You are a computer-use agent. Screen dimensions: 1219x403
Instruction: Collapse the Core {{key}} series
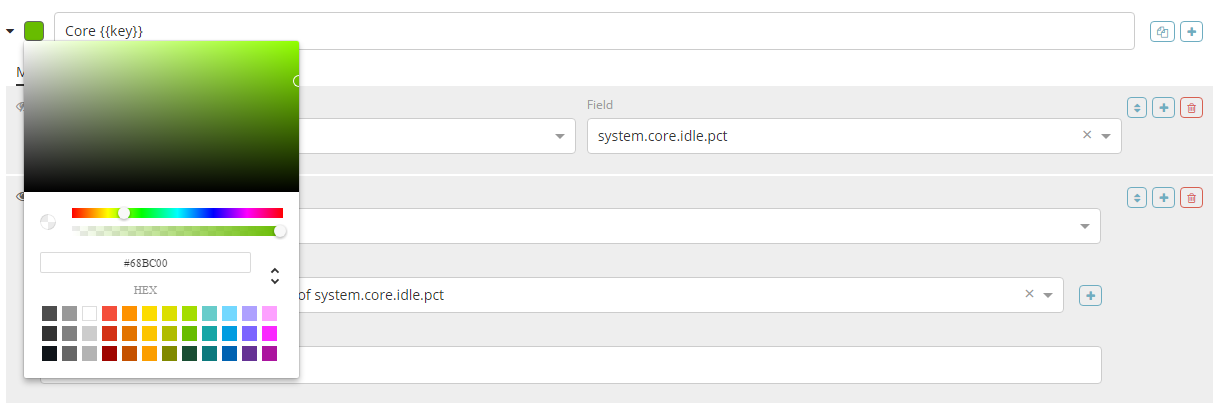(10, 31)
